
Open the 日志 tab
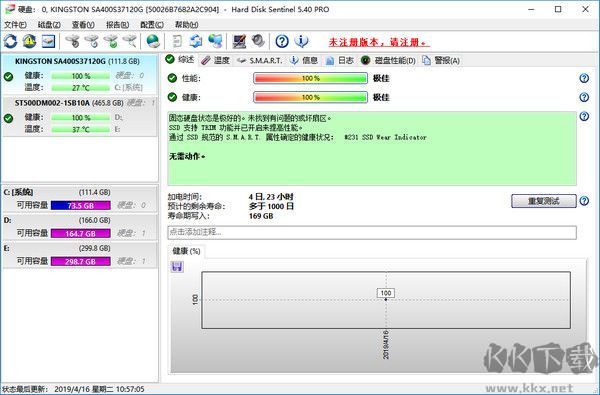coord(339,60)
